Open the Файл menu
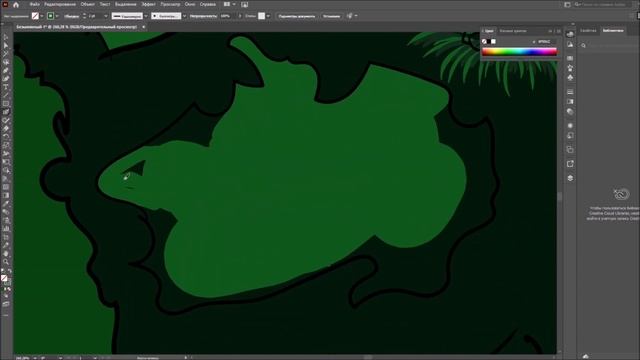 [35, 4]
